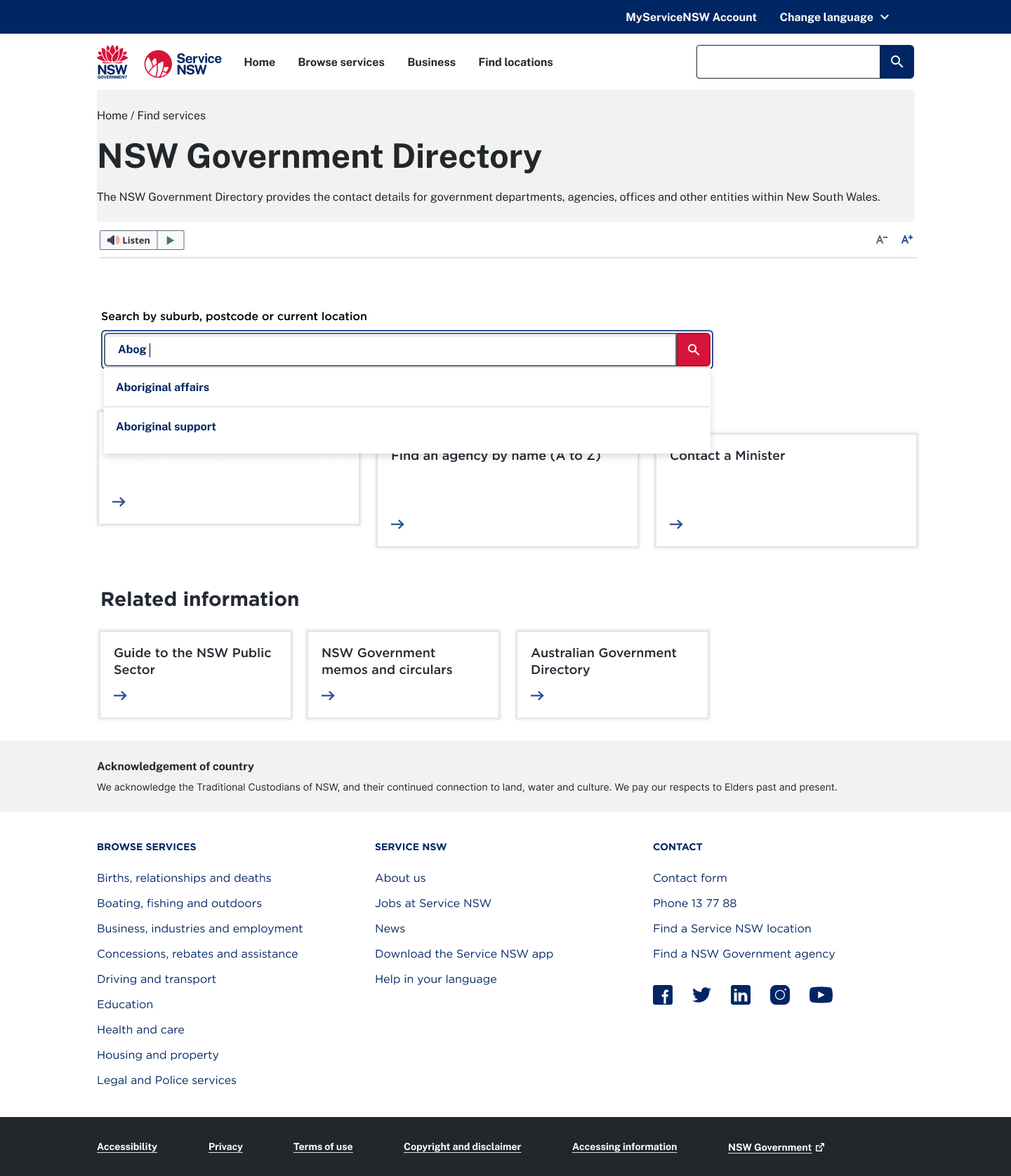Open Business, industries and employment link
Viewport: 1011px width, 1176px height.
[x=200, y=929]
